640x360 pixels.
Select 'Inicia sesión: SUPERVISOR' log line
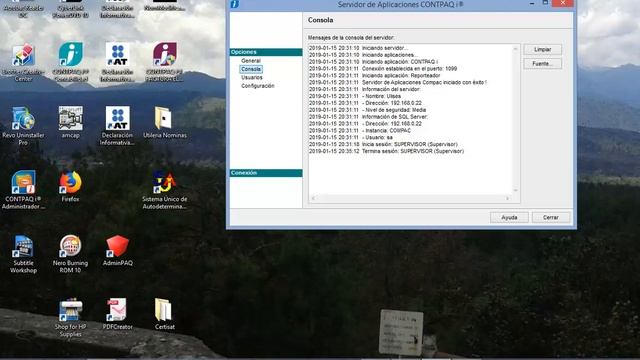(x=383, y=144)
